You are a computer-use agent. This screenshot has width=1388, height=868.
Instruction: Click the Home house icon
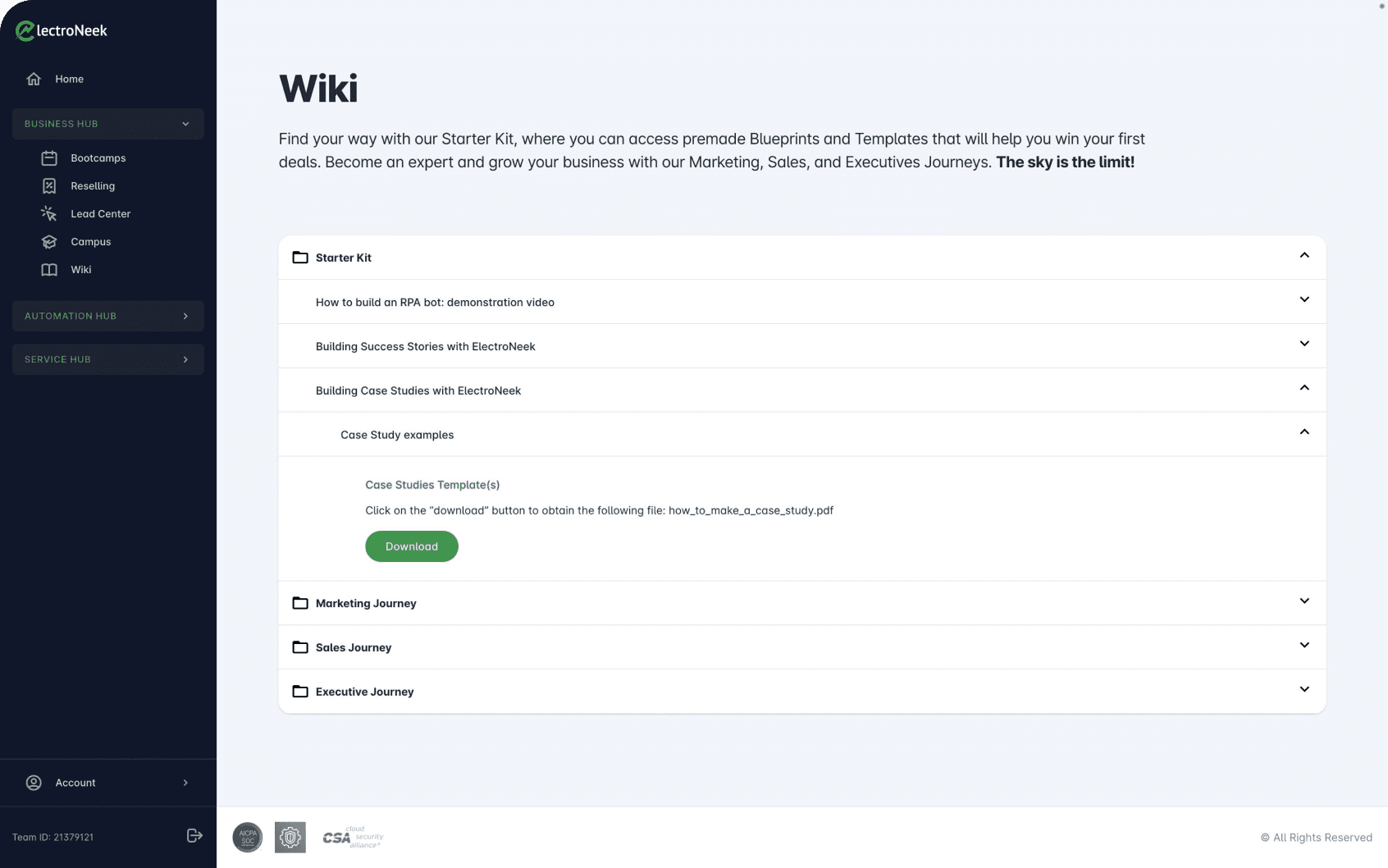(34, 79)
